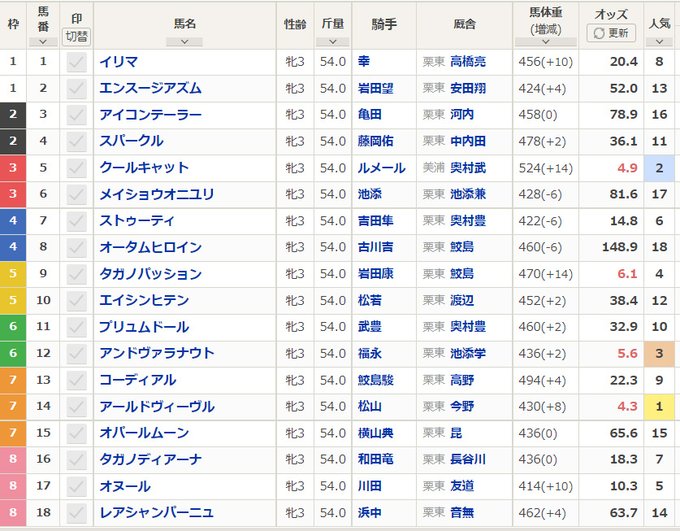The height and width of the screenshot is (531, 680).
Task: Open trainer page for 音無
Action: coord(462,512)
